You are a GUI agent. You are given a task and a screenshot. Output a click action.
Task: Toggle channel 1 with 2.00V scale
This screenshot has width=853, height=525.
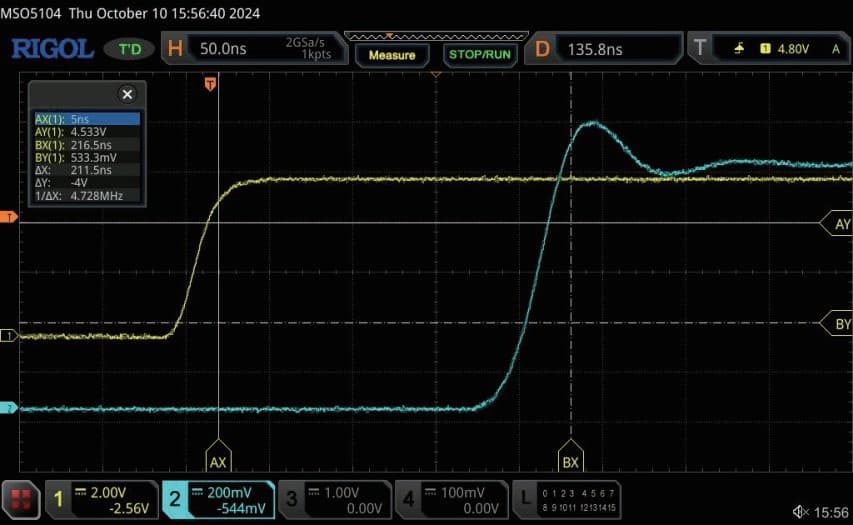tap(101, 498)
